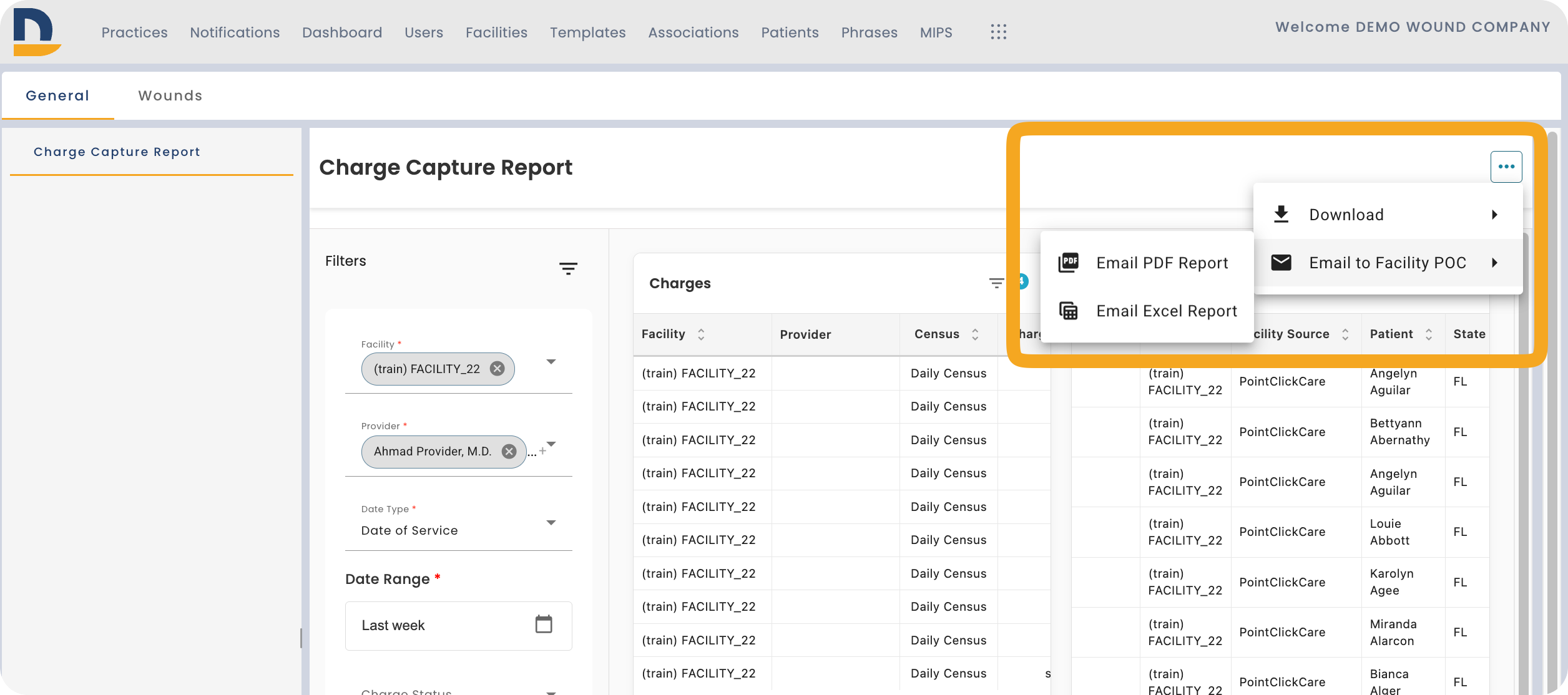This screenshot has height=695, width=1568.
Task: Go to Patients in the navbar
Action: click(x=790, y=32)
